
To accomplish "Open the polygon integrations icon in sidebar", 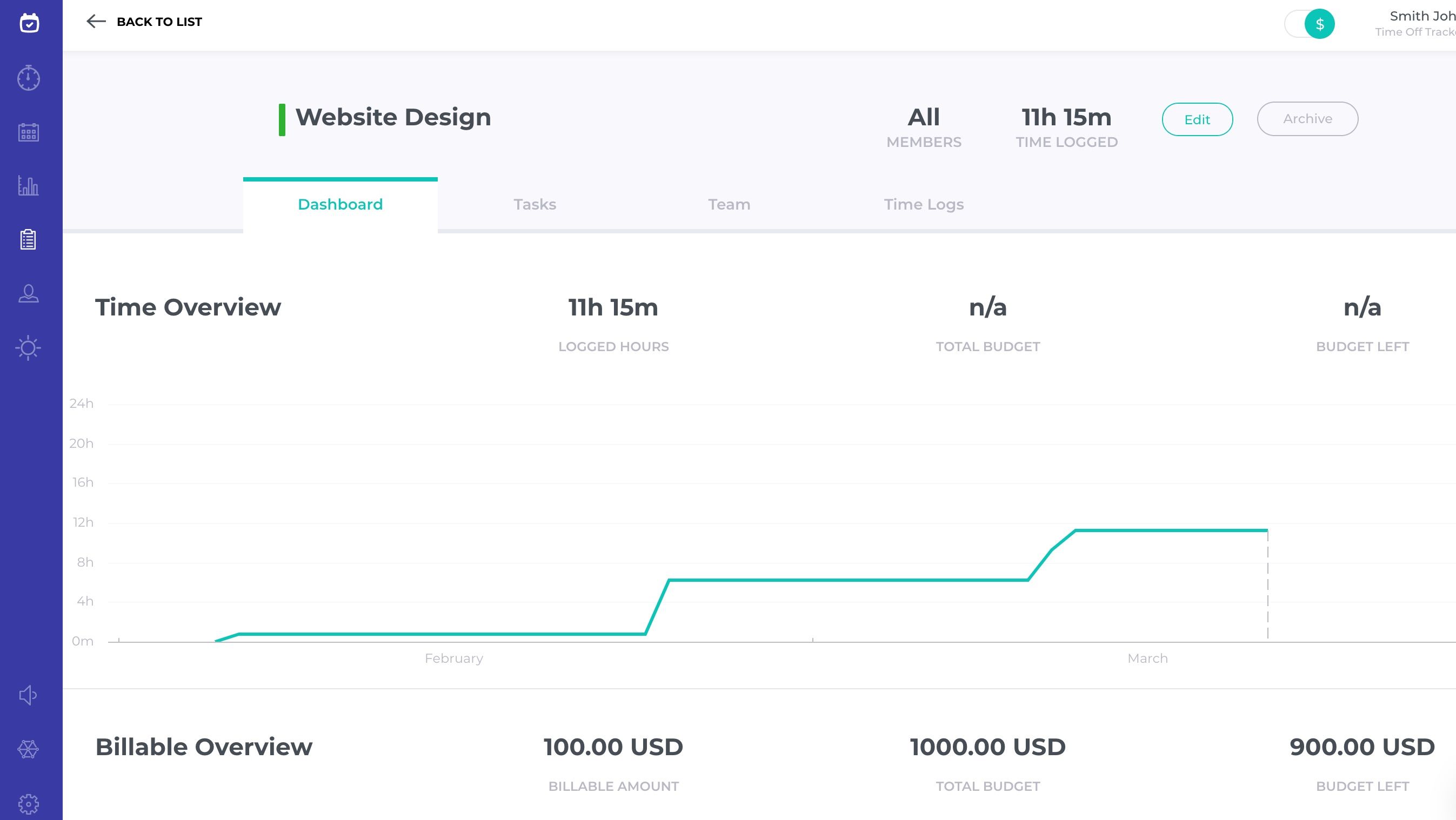I will point(28,749).
